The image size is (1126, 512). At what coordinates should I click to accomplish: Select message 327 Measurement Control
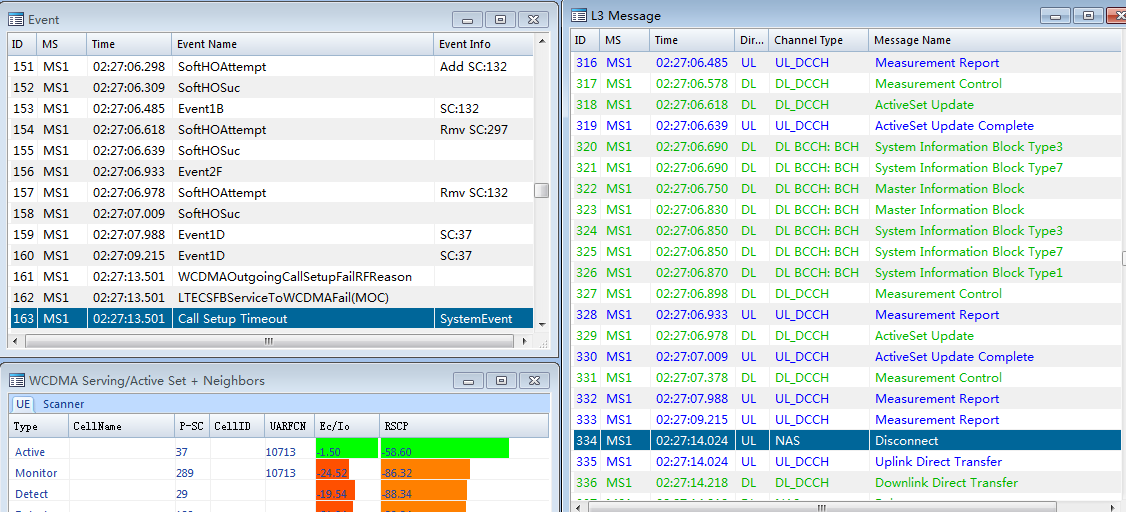coord(847,294)
